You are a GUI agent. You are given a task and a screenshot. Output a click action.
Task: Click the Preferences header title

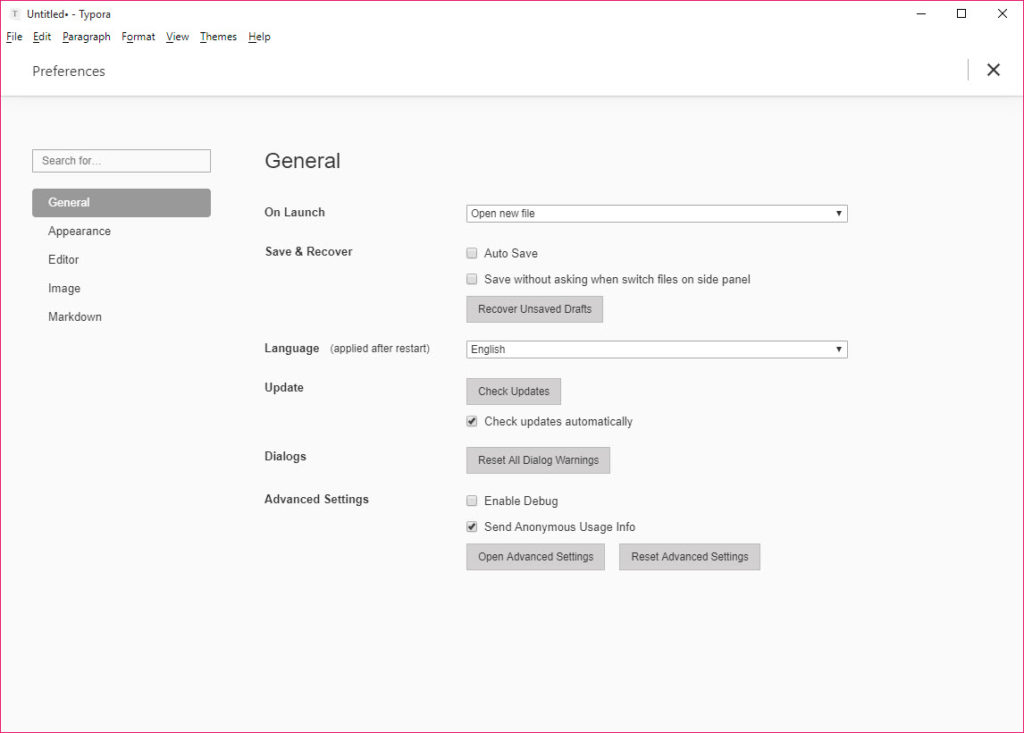coord(69,71)
